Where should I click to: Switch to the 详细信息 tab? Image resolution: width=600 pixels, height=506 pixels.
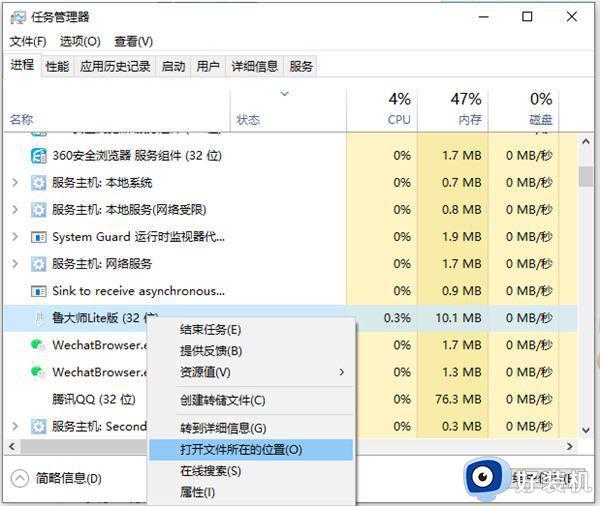[x=255, y=67]
